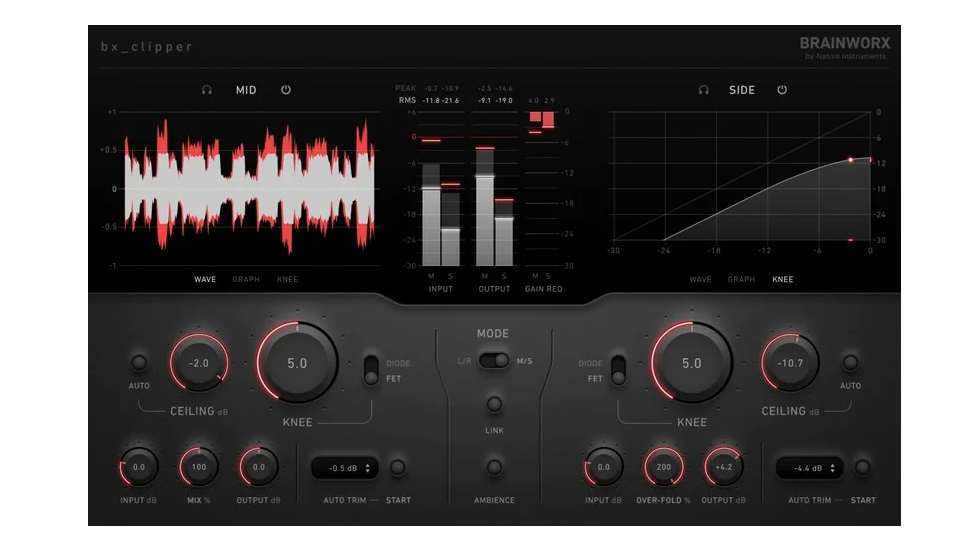Click the SIDE ceiling knob at -10.7
The image size is (979, 553).
click(790, 363)
